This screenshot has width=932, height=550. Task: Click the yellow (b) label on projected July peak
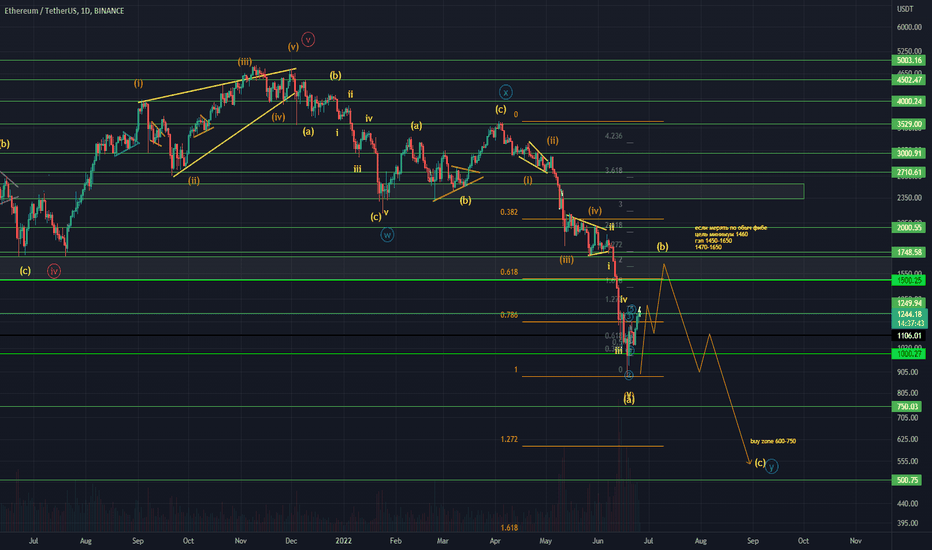[662, 246]
